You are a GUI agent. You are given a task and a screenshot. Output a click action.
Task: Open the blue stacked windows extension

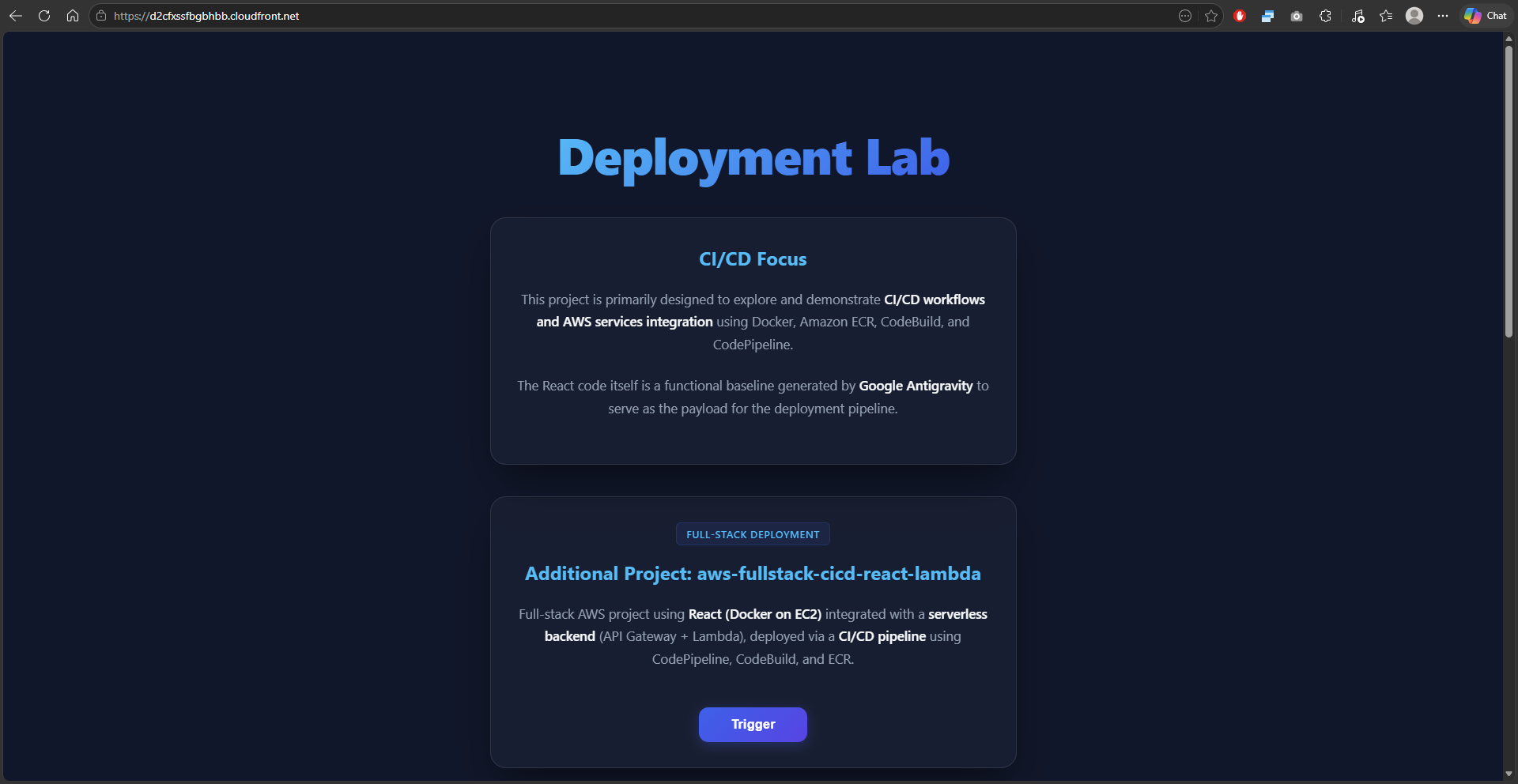coord(1267,16)
